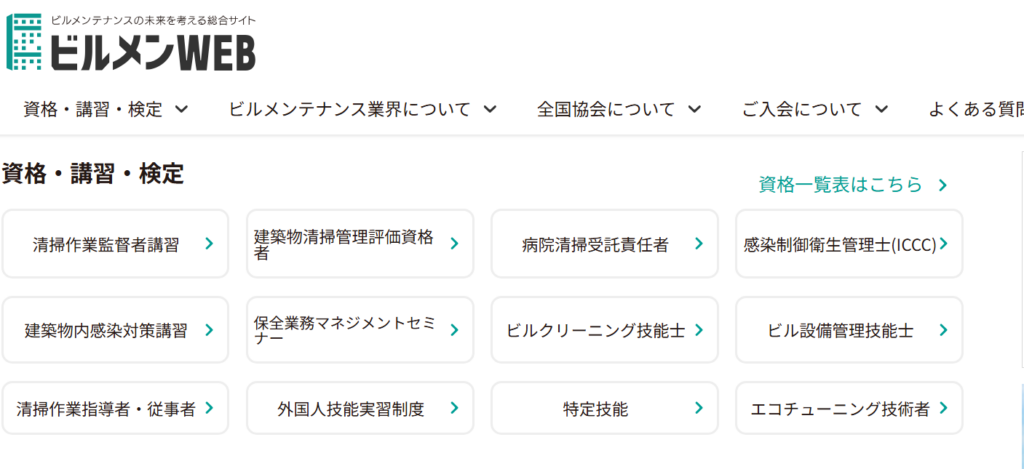Go to ビル設備管理技能士 page
Image resolution: width=1024 pixels, height=469 pixels.
(840, 329)
